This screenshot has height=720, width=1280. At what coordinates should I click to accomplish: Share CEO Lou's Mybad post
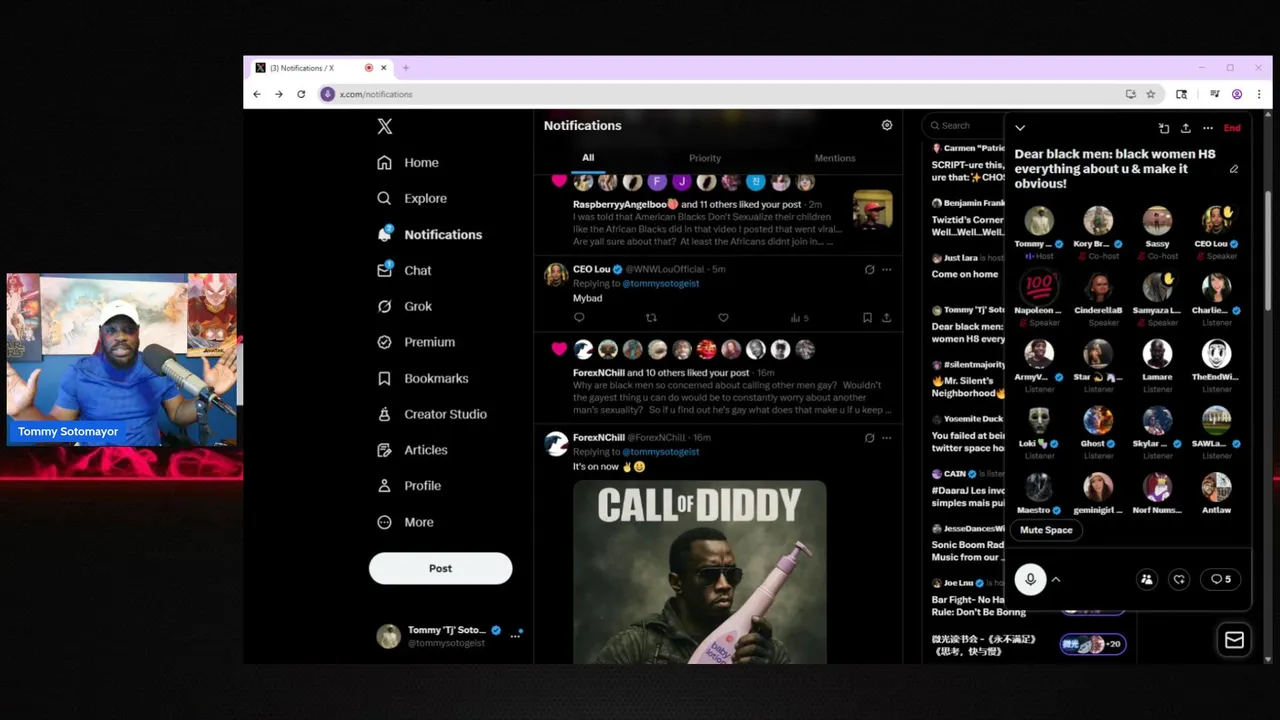886,318
